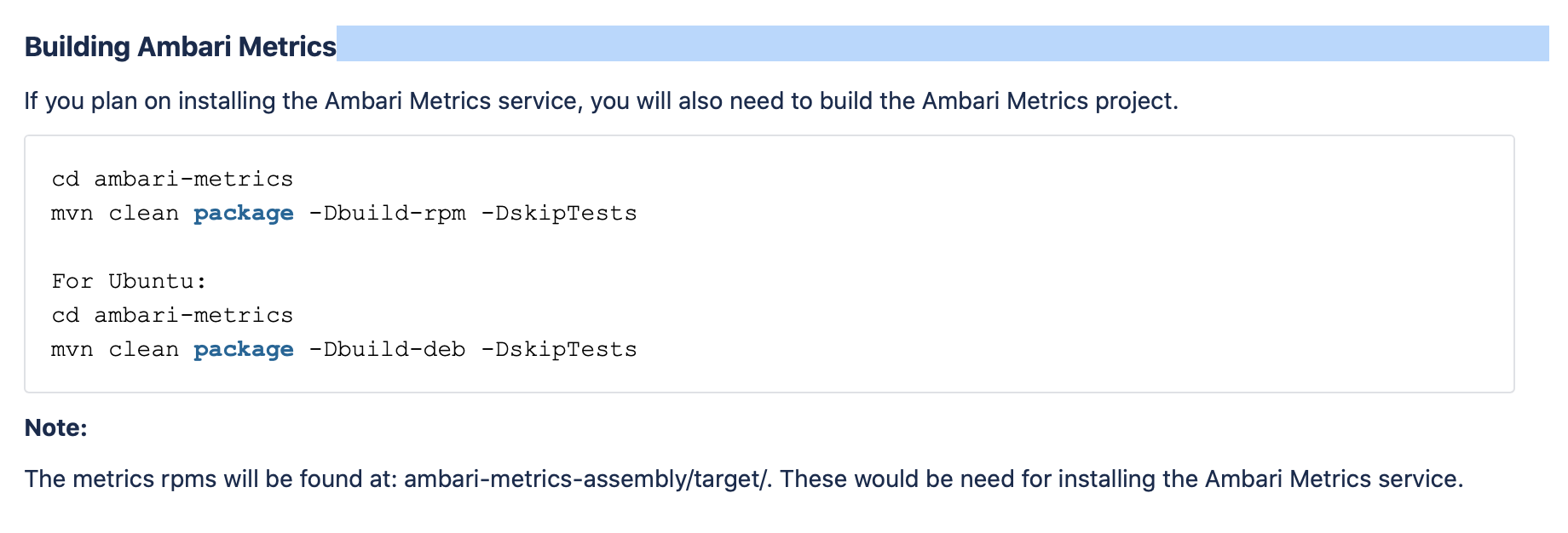The height and width of the screenshot is (533, 1568).
Task: Click the bold "Note:" label
Action: click(56, 428)
